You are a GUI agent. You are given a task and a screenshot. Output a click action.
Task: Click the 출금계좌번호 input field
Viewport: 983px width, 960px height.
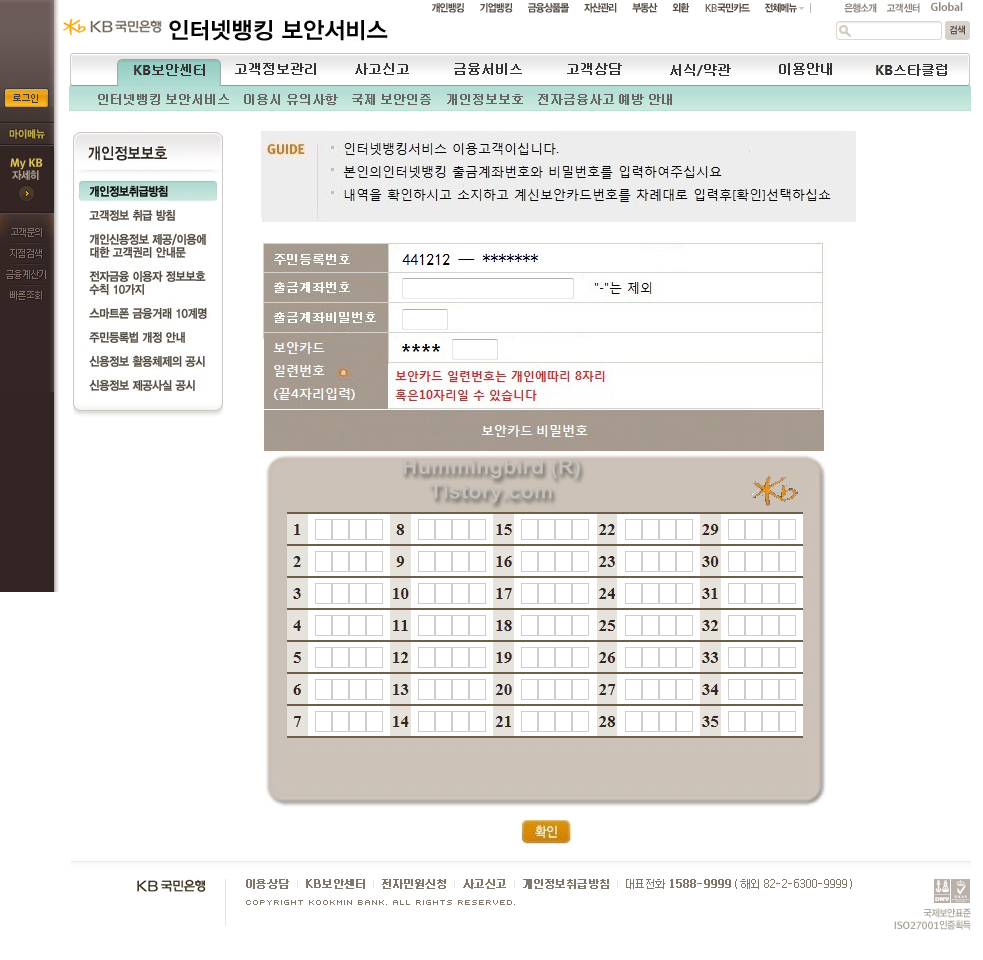click(488, 288)
